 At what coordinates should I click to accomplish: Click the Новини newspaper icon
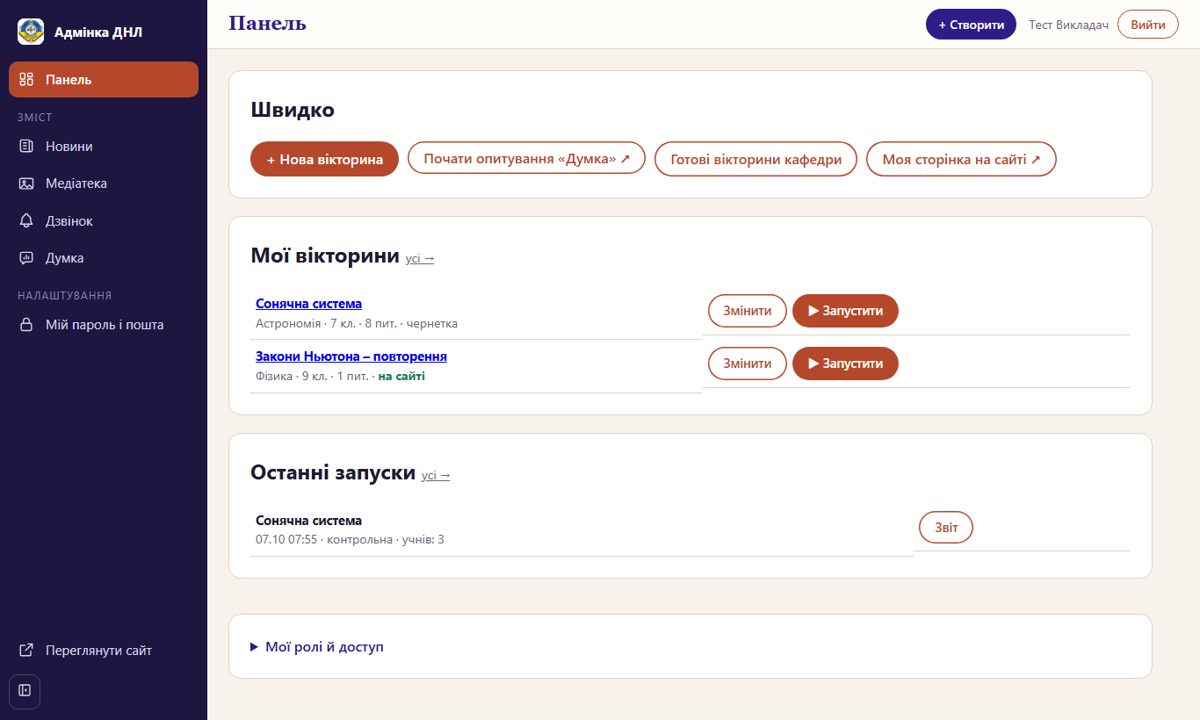(x=27, y=147)
